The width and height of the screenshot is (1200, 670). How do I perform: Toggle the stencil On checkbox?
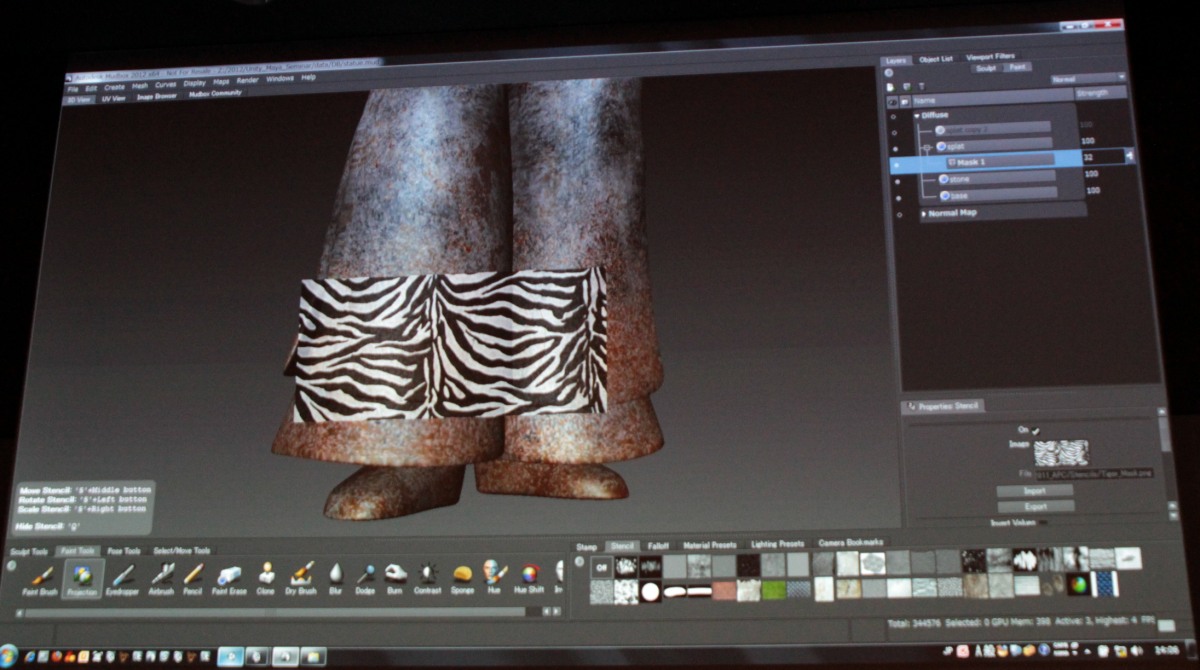[1036, 430]
